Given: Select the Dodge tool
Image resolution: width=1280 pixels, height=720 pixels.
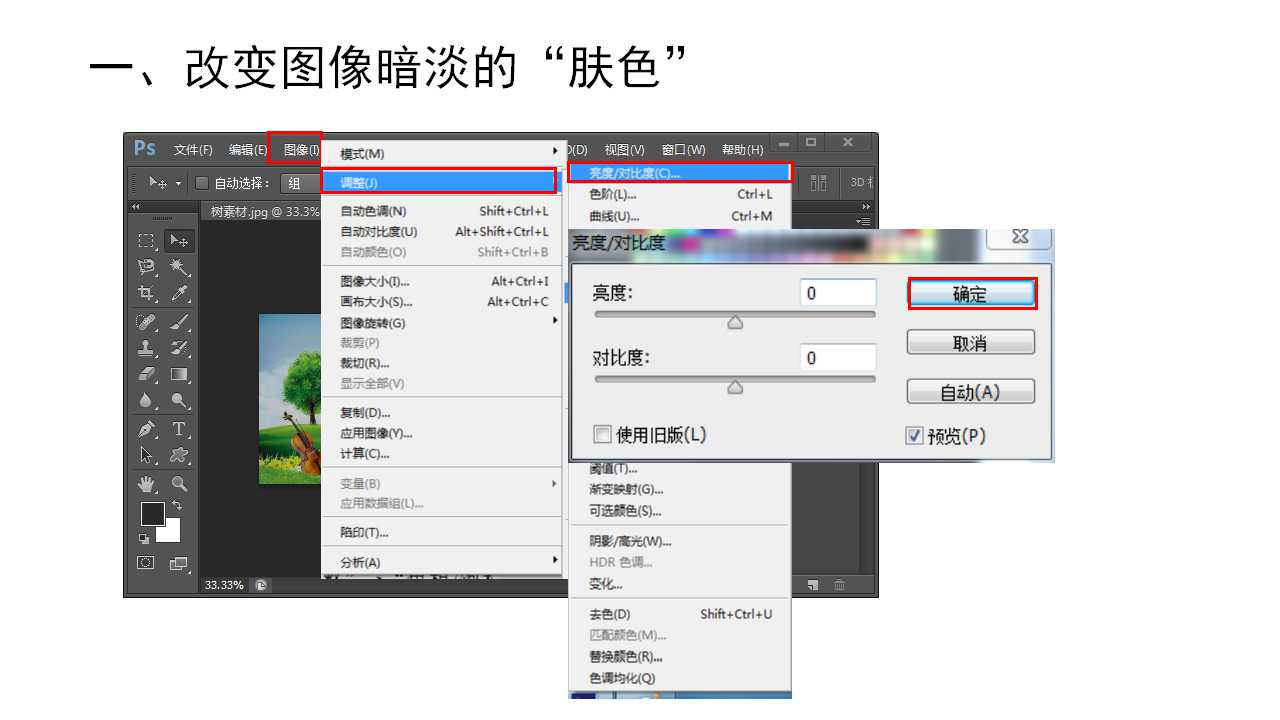Looking at the screenshot, I should [x=180, y=400].
